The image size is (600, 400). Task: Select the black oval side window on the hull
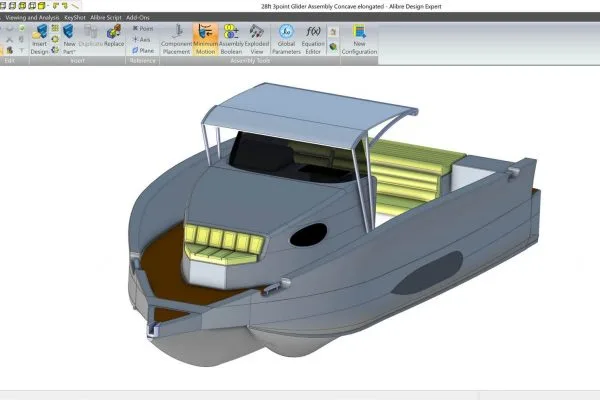(x=308, y=235)
